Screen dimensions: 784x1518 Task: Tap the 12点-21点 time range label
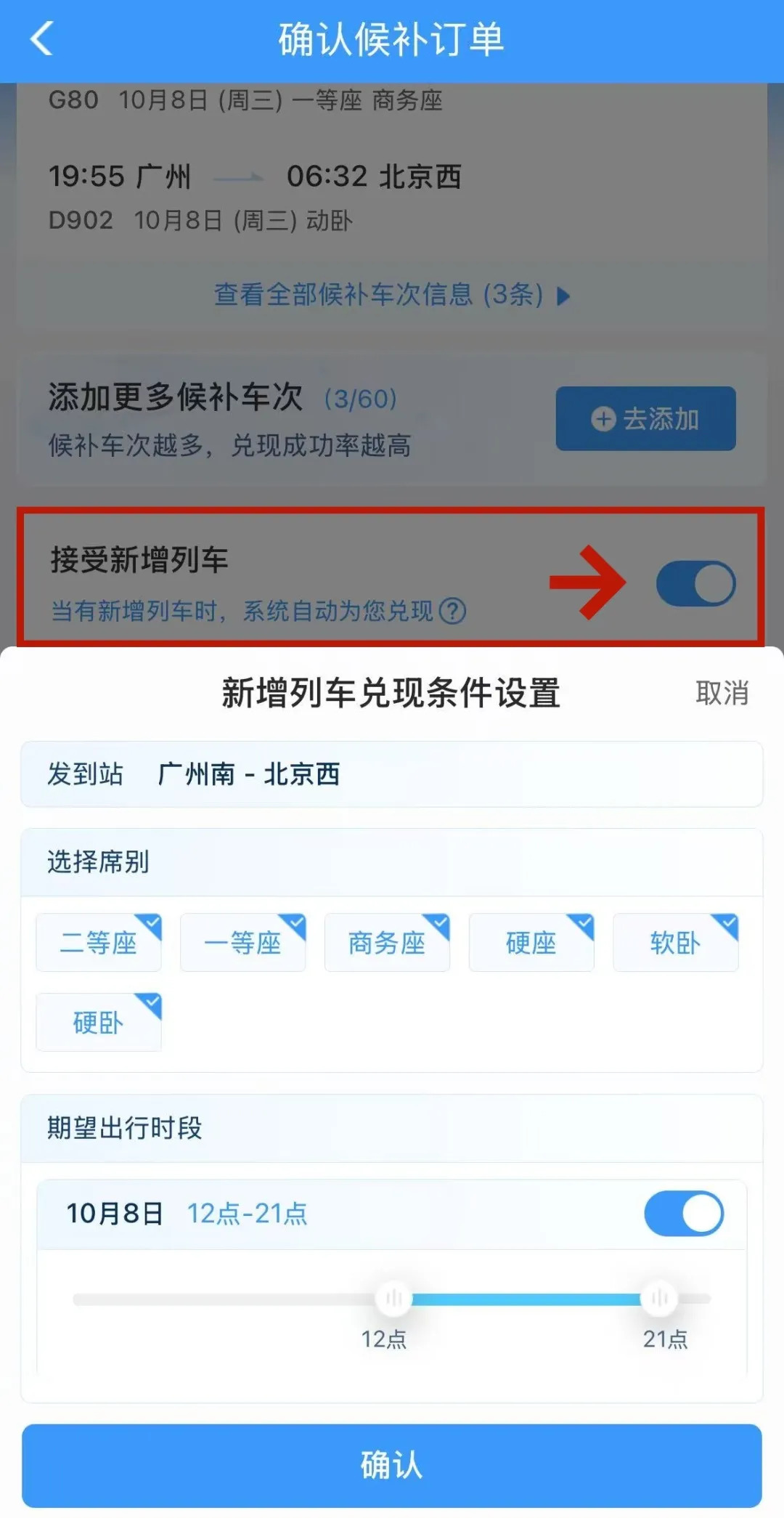tap(248, 1214)
